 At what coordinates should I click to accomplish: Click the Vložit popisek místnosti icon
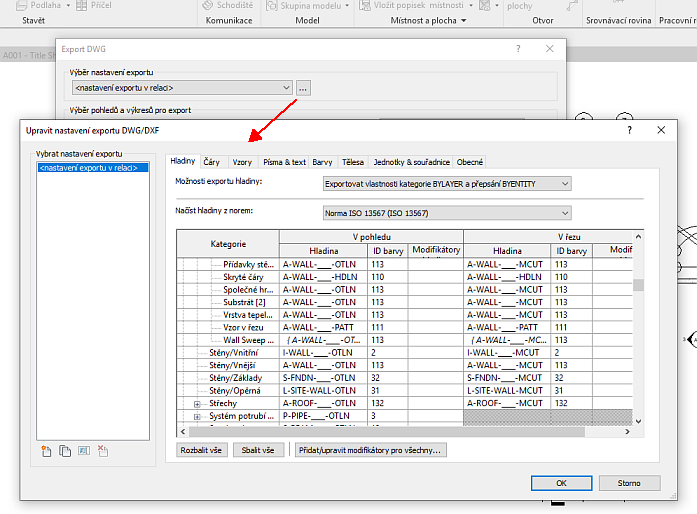[365, 5]
